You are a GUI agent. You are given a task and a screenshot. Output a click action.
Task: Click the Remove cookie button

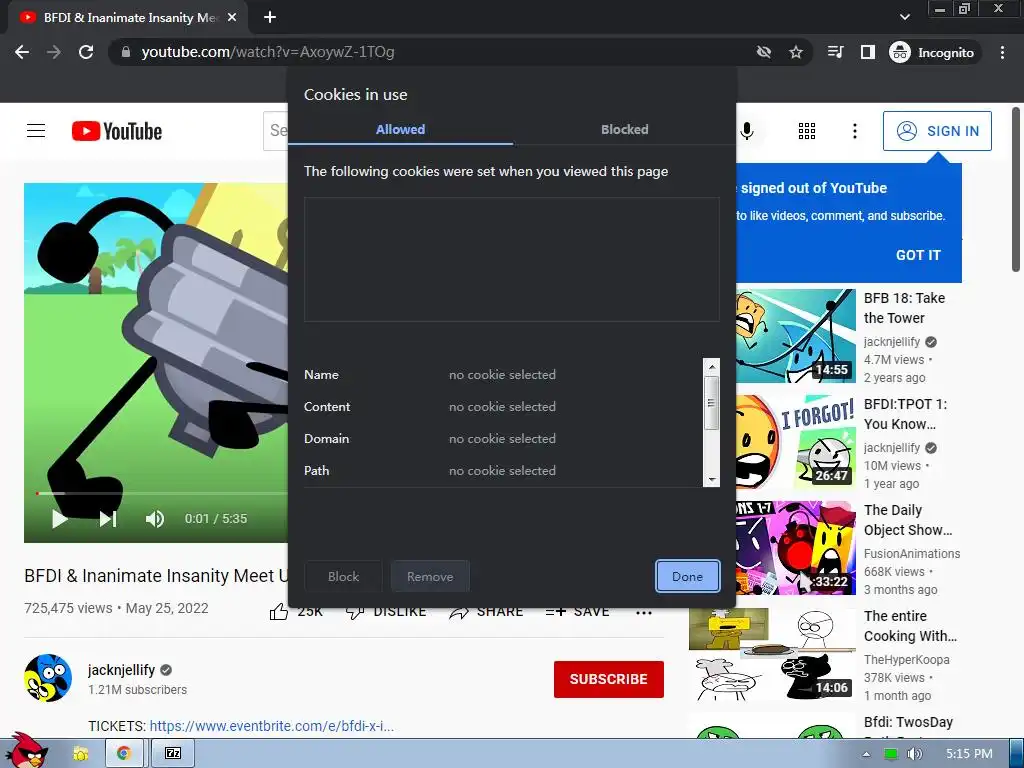[x=430, y=577]
